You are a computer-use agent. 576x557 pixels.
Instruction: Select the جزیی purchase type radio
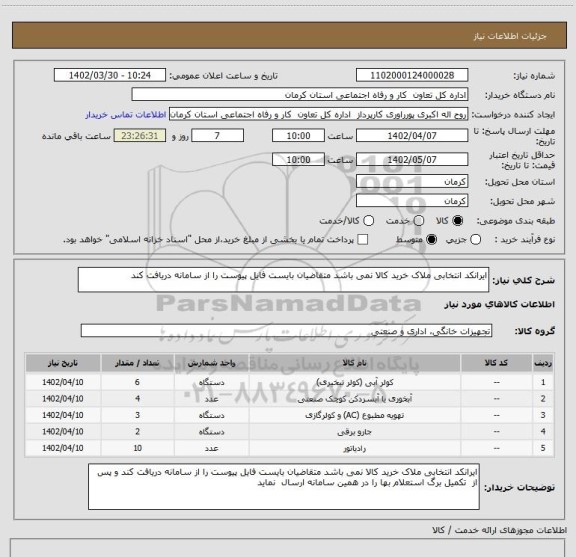(476, 240)
